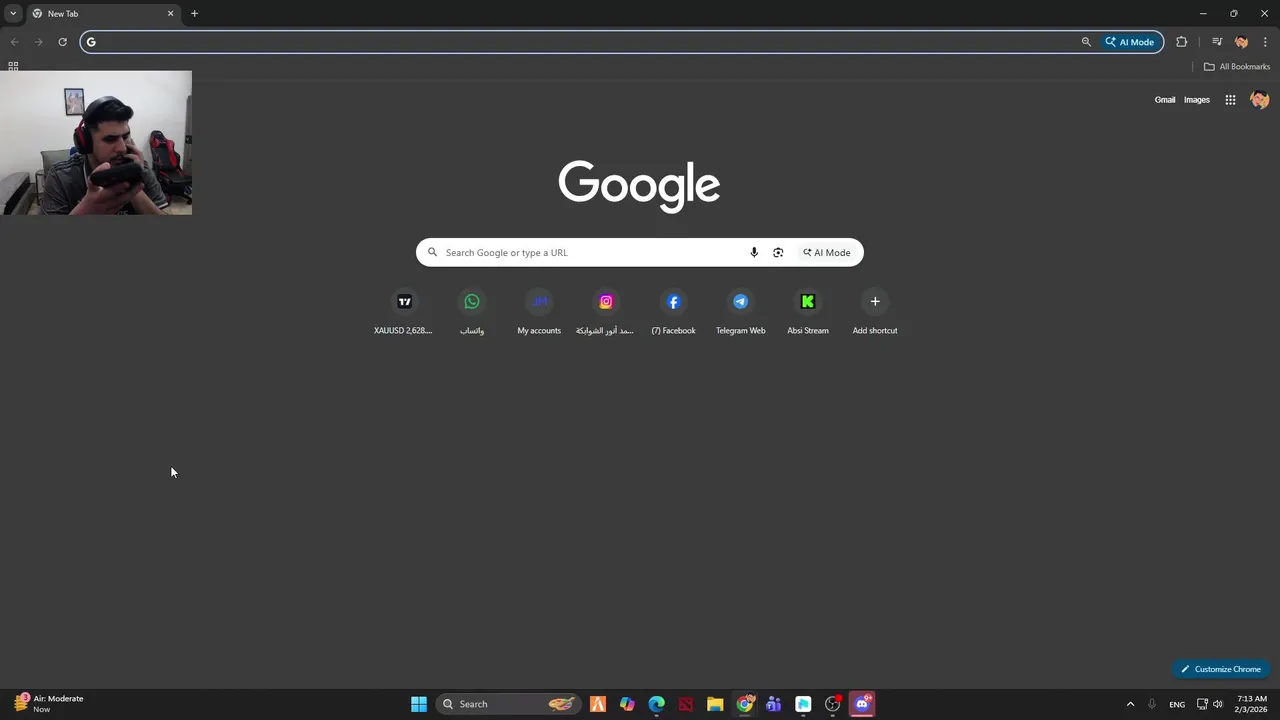Open the Gmail link
Screen dimensions: 1280x720
pyautogui.click(x=1165, y=100)
